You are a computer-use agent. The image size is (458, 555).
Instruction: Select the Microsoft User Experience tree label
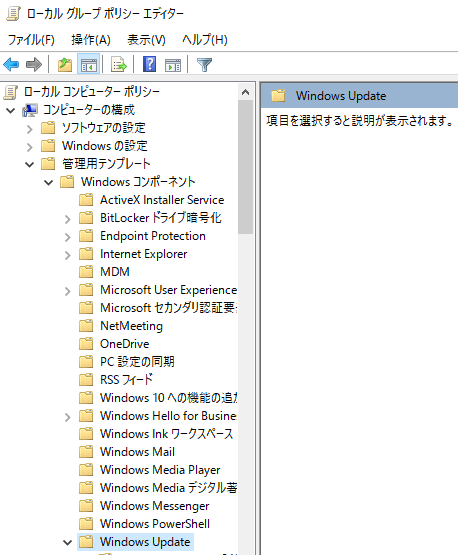pyautogui.click(x=168, y=290)
